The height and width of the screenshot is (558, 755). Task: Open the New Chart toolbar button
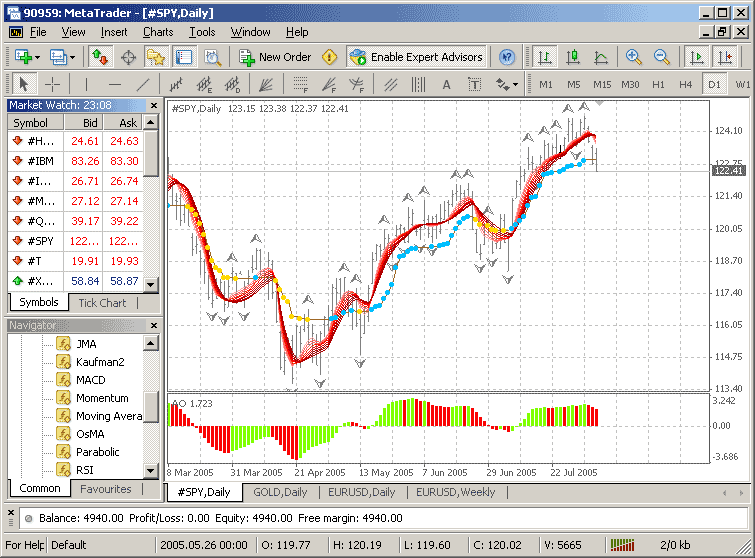(23, 57)
